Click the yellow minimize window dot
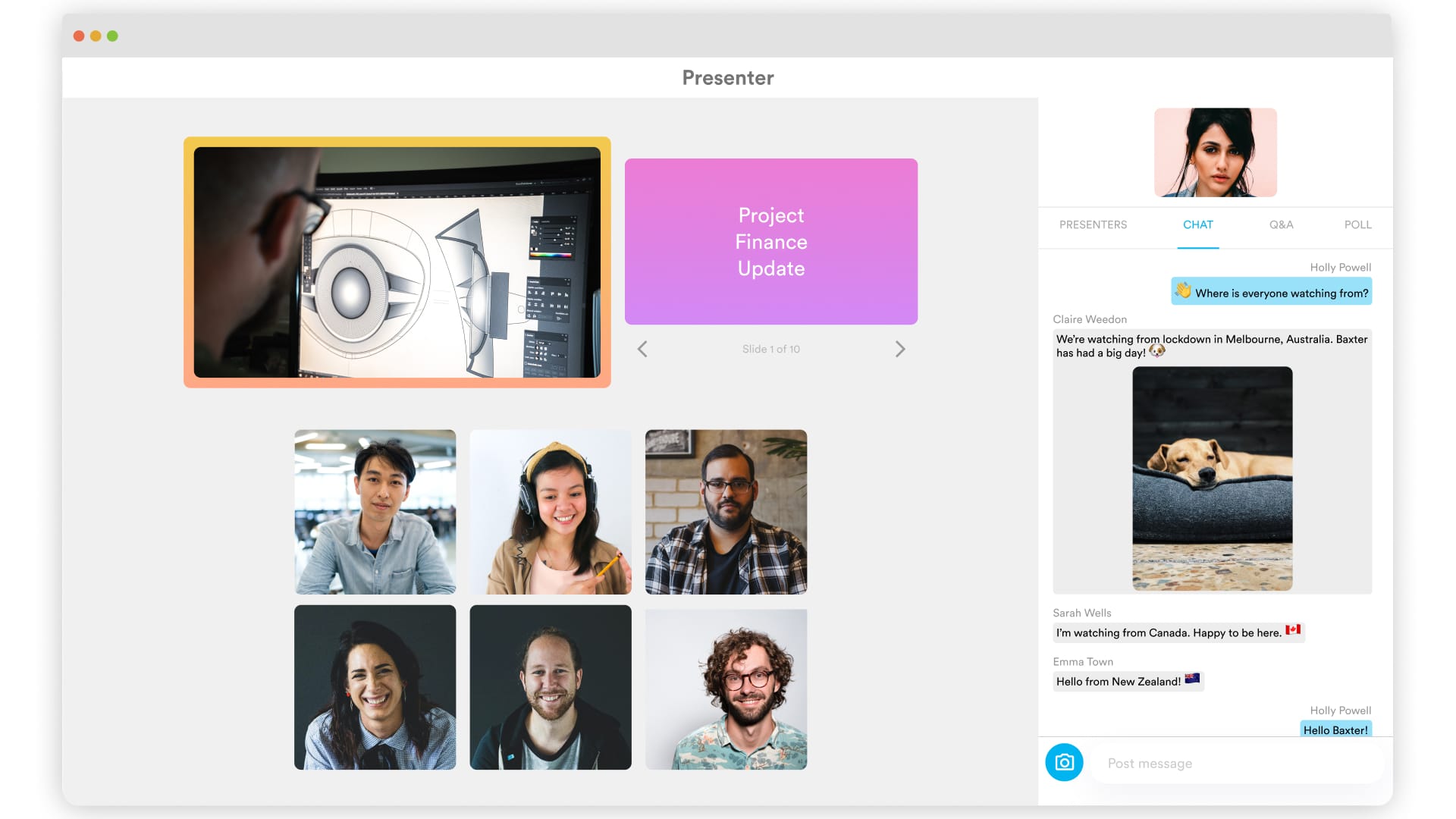Screen dimensions: 1456x819 coord(96,36)
